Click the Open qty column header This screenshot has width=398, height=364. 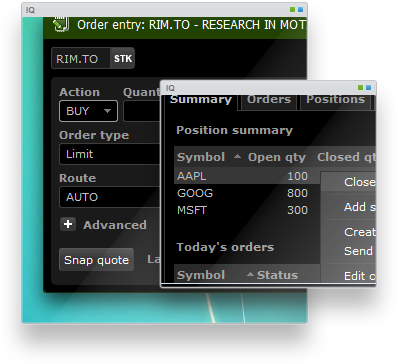276,157
